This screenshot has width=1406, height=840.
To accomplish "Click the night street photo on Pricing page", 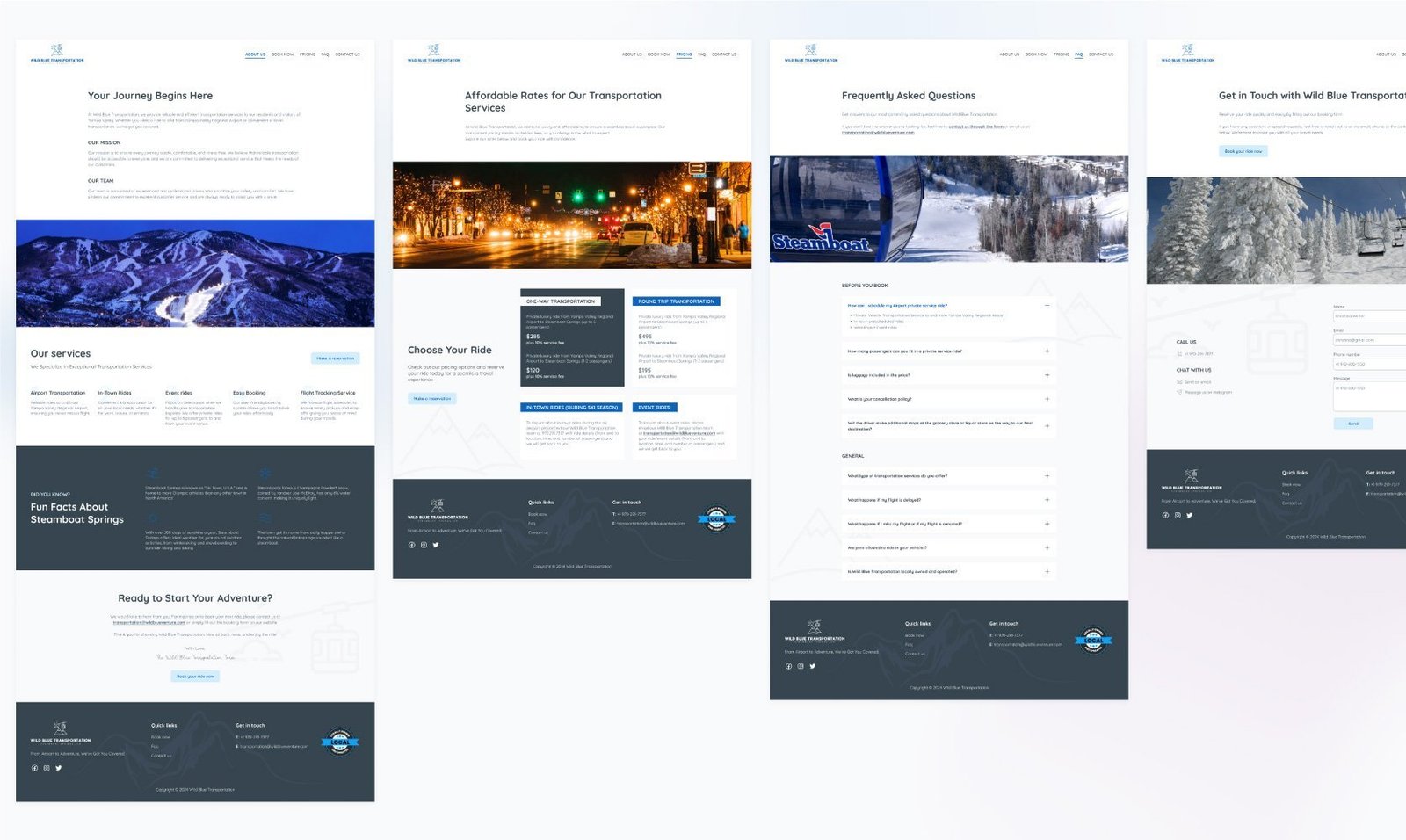I will tap(572, 215).
